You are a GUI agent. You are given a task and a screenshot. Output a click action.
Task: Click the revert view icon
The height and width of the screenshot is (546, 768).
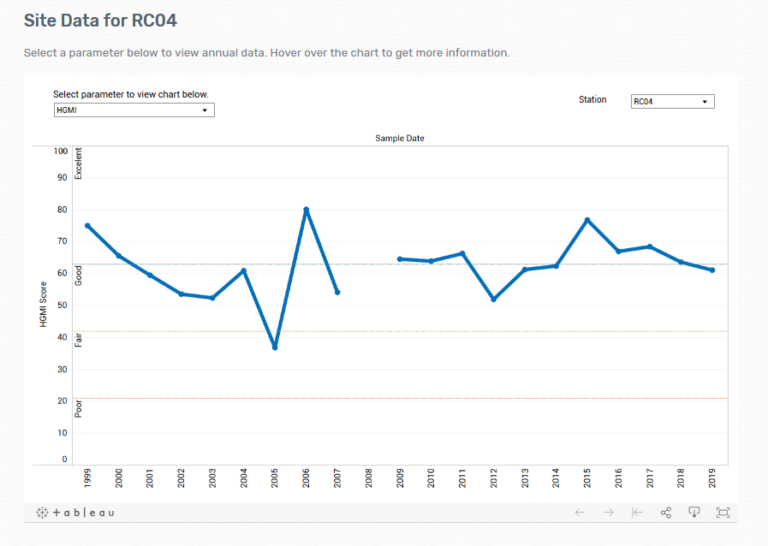[x=636, y=513]
